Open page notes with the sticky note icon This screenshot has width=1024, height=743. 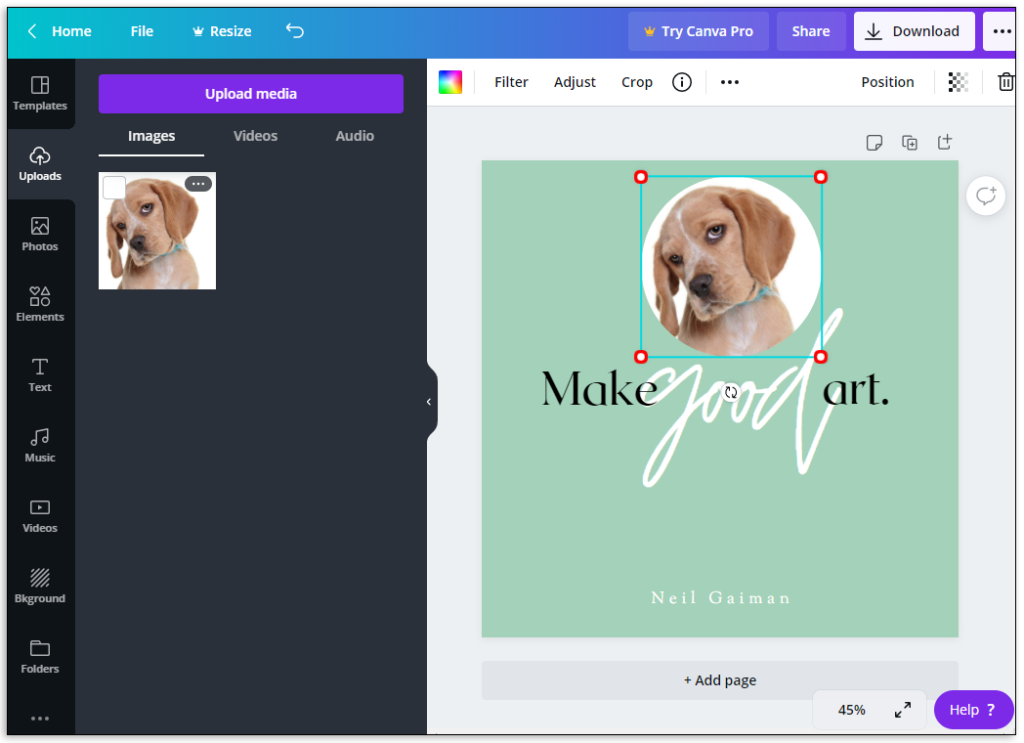click(874, 142)
